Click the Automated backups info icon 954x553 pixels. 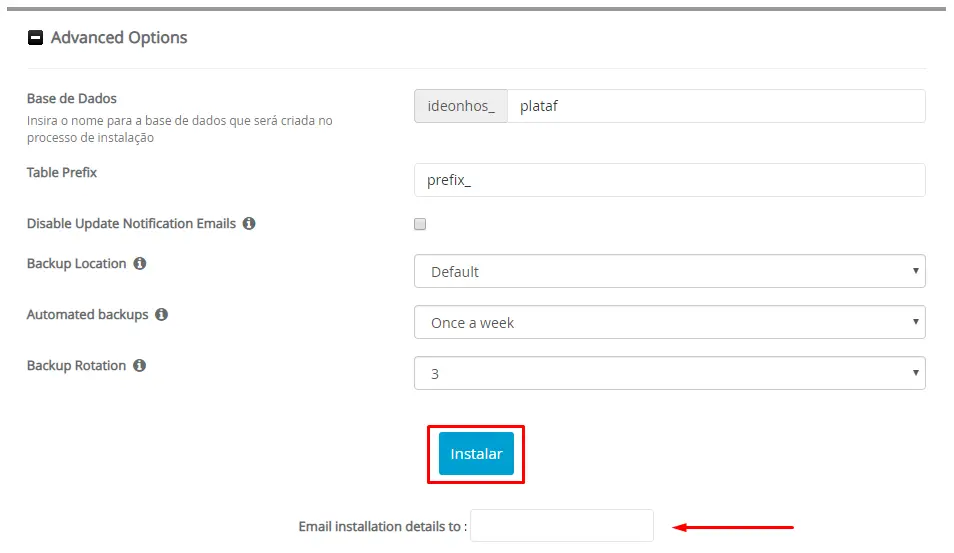(x=162, y=315)
